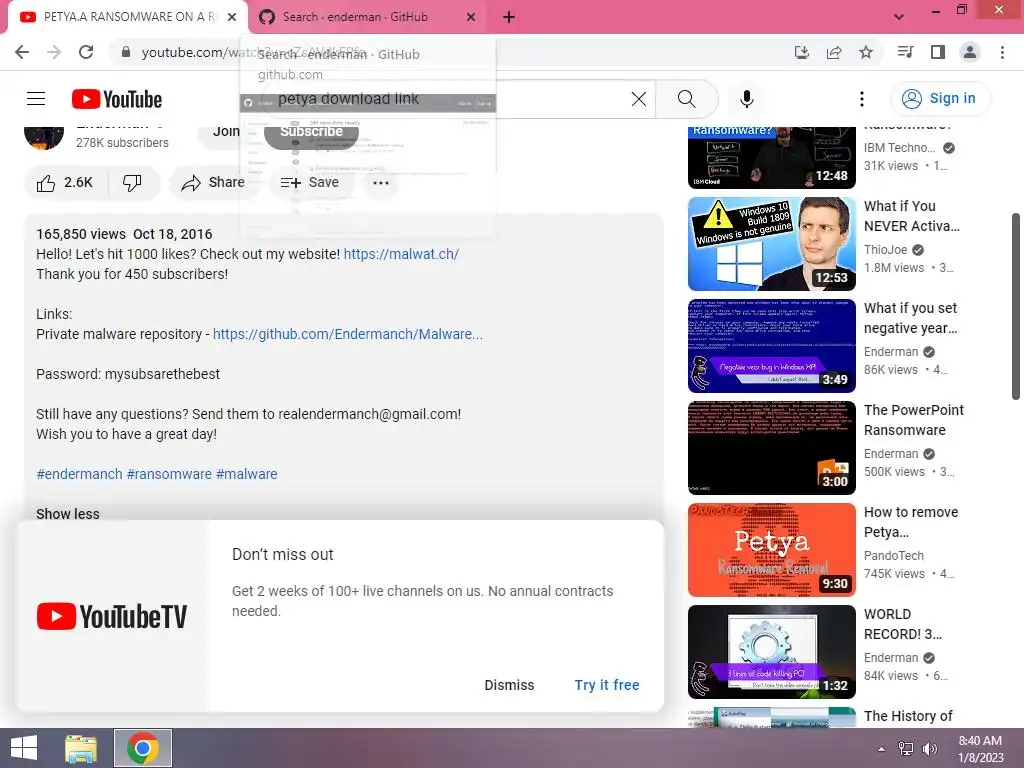Toggle Chrome side panel icon
Image resolution: width=1024 pixels, height=768 pixels.
tap(938, 52)
